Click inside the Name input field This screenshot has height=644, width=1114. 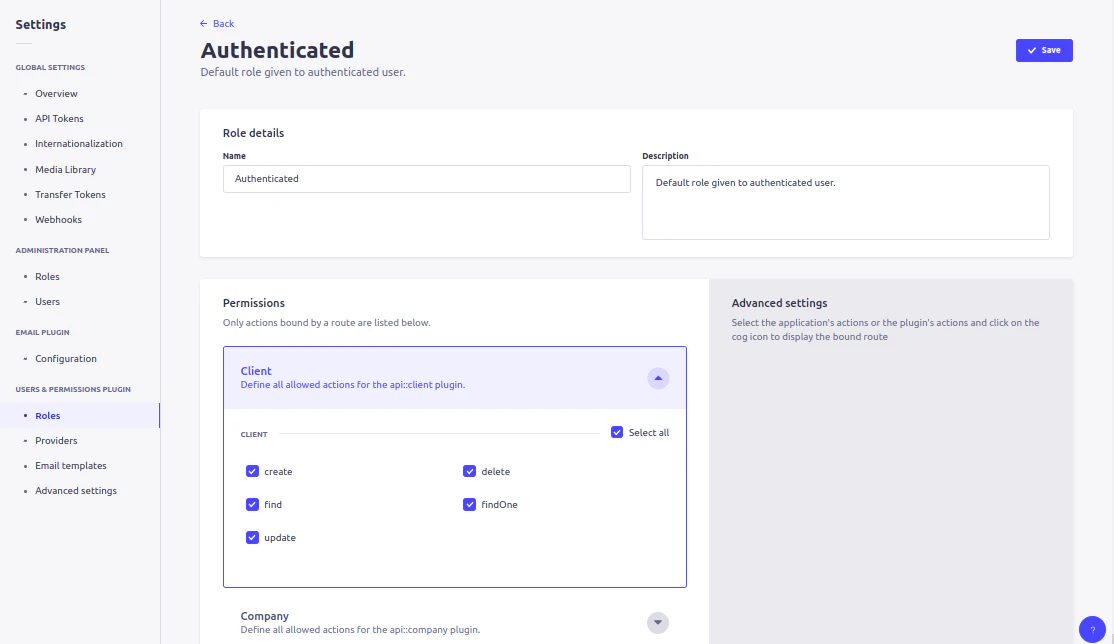(x=426, y=178)
